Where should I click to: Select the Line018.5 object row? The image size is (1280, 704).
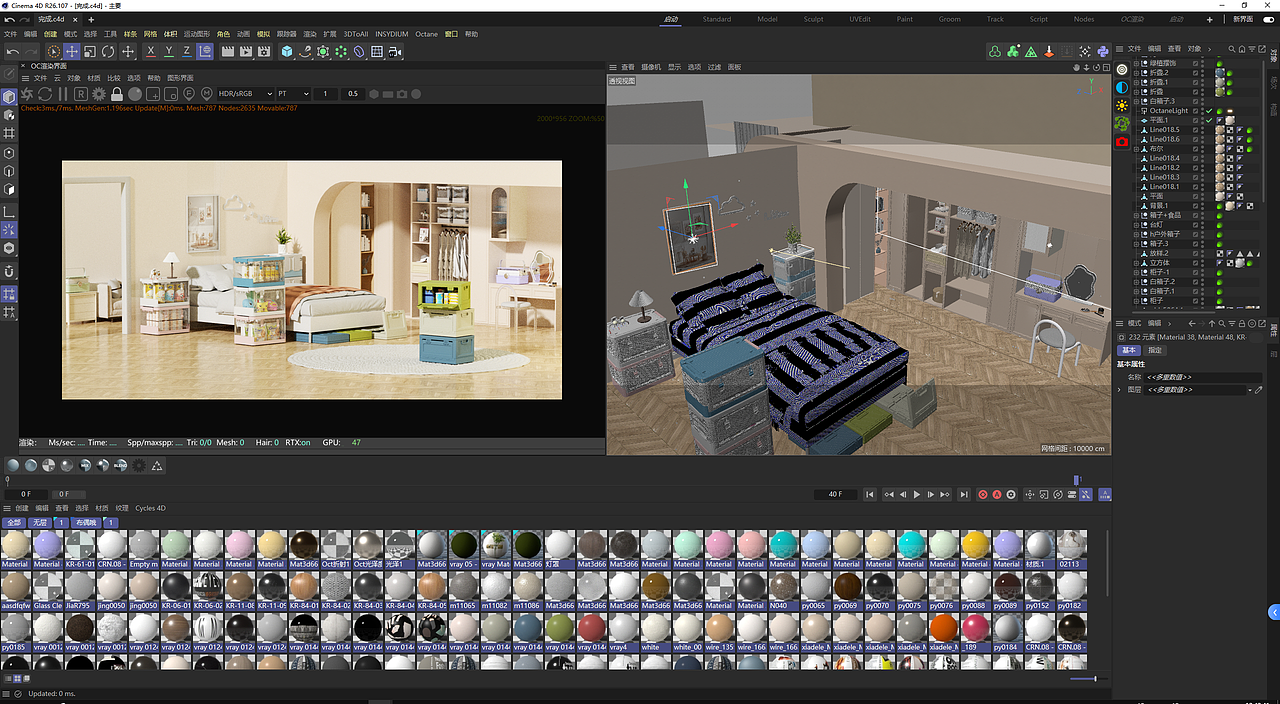click(x=1164, y=130)
